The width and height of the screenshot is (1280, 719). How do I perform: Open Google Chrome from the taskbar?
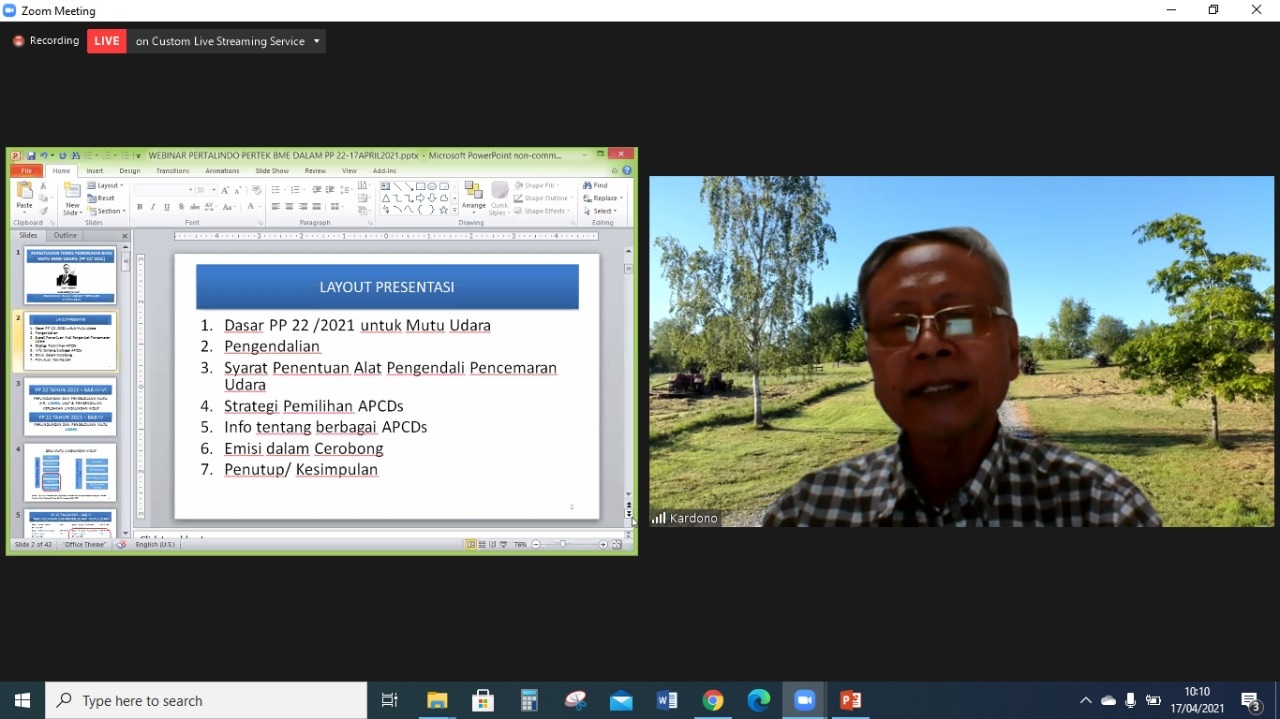713,700
